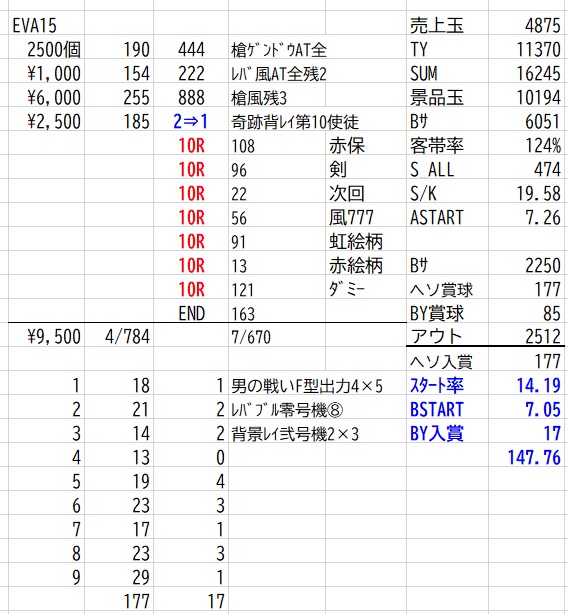Select the 男の戦いF型出力4×5 cell
This screenshot has height=614, width=568.
tap(307, 386)
